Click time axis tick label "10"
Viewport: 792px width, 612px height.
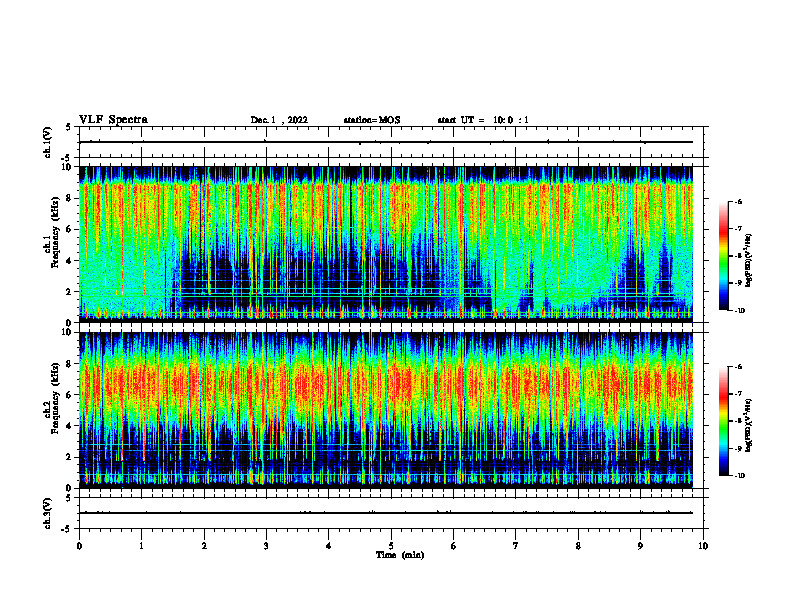pos(703,546)
